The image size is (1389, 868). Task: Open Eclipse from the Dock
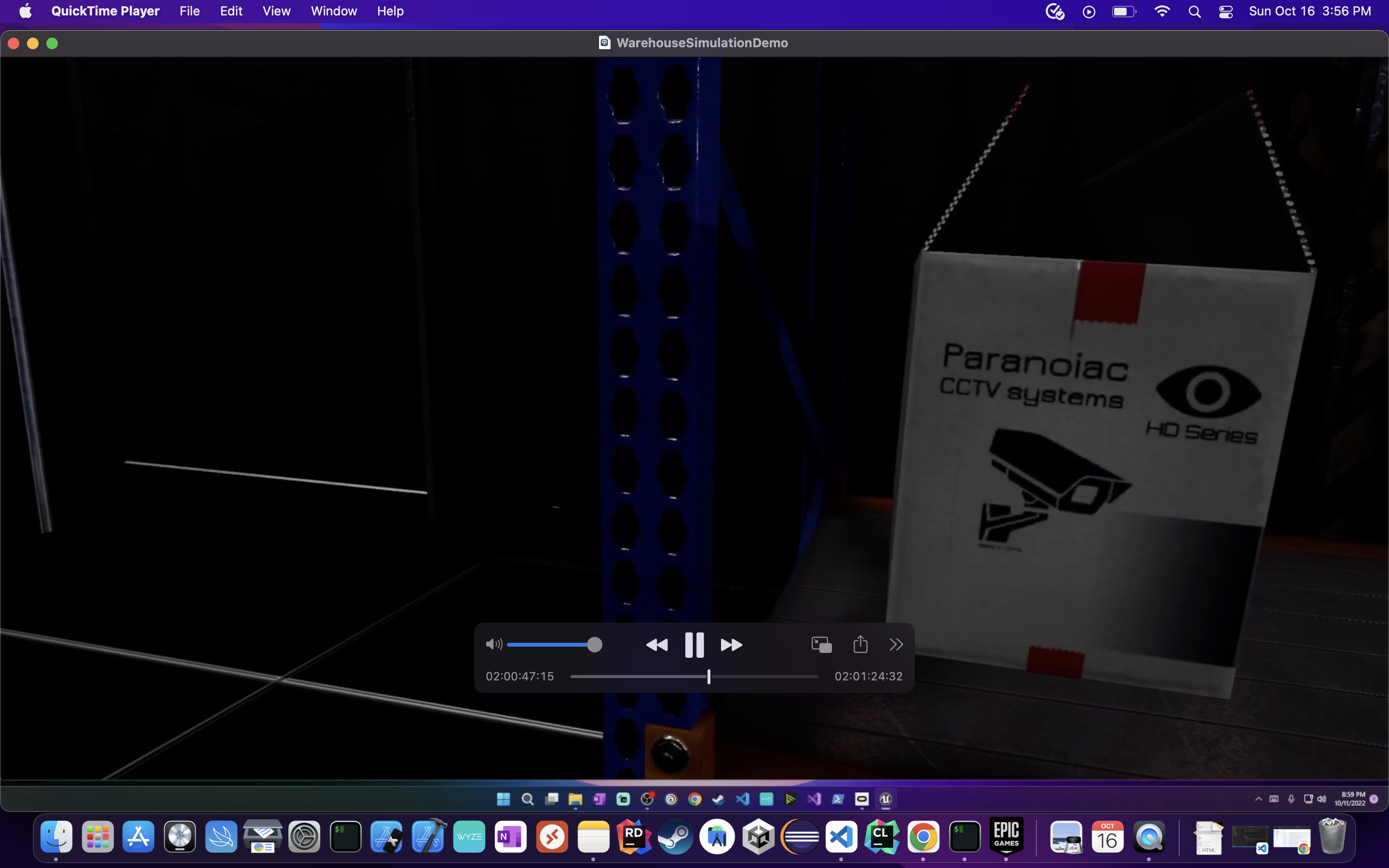[800, 837]
